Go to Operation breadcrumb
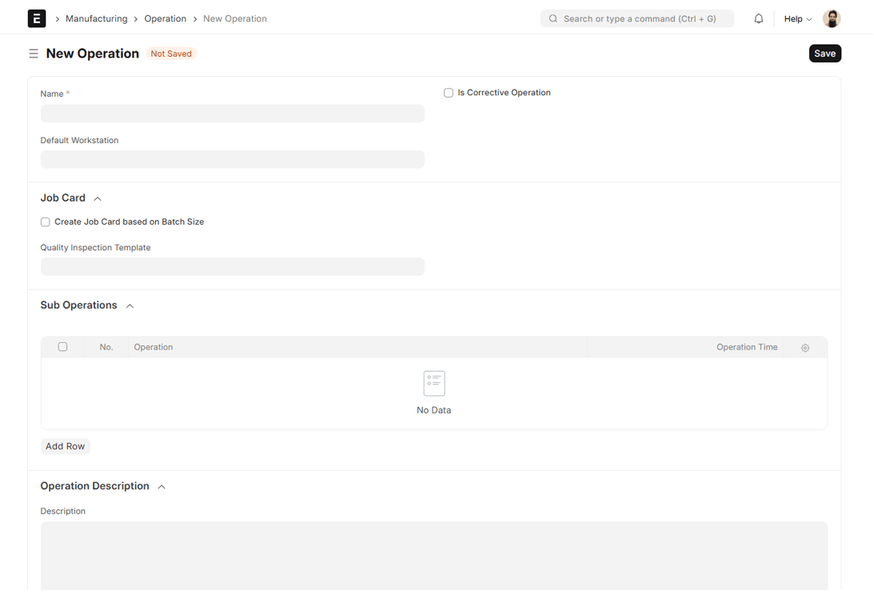This screenshot has height=599, width=874. [165, 18]
